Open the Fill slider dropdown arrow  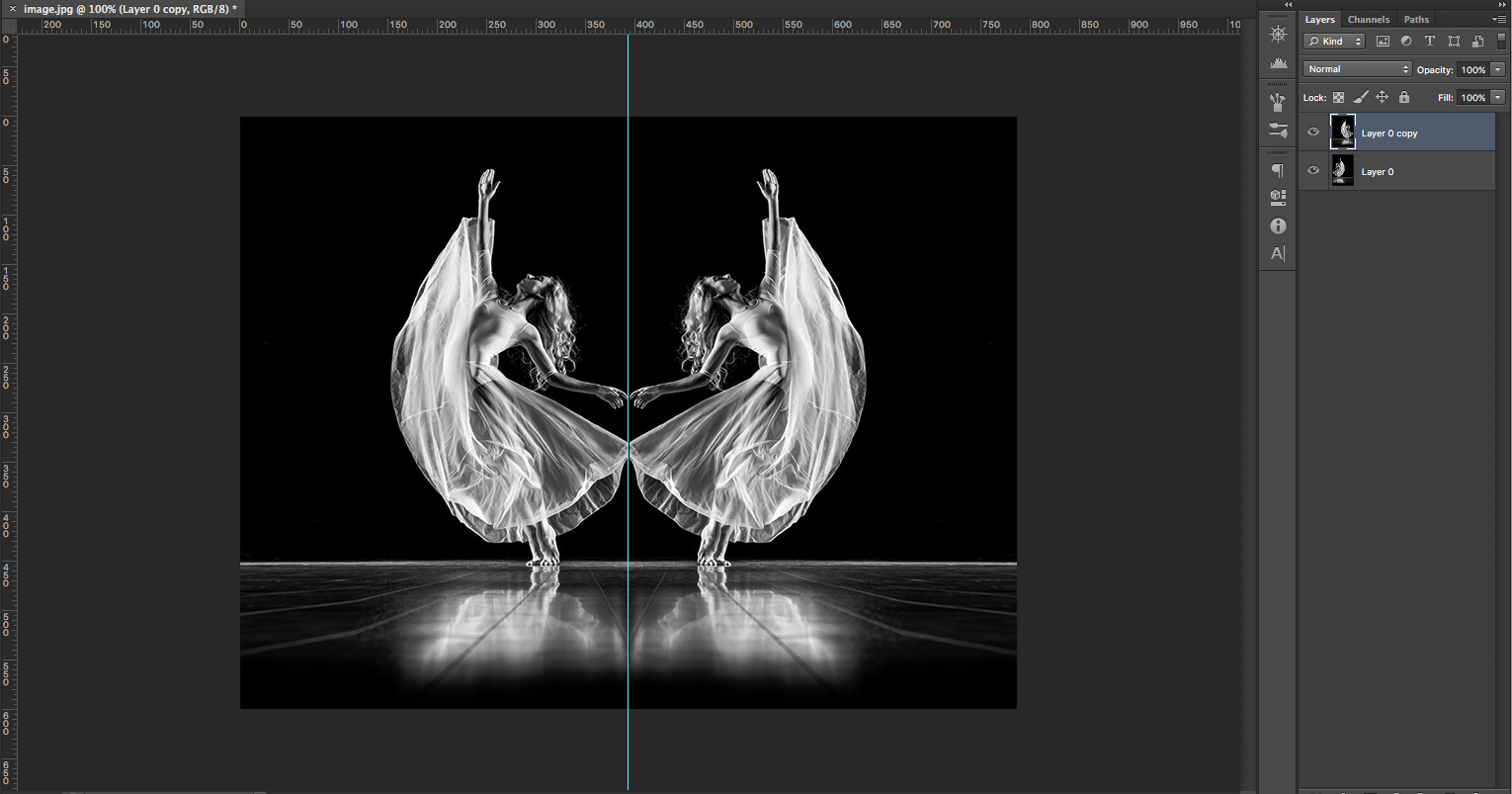click(x=1498, y=97)
